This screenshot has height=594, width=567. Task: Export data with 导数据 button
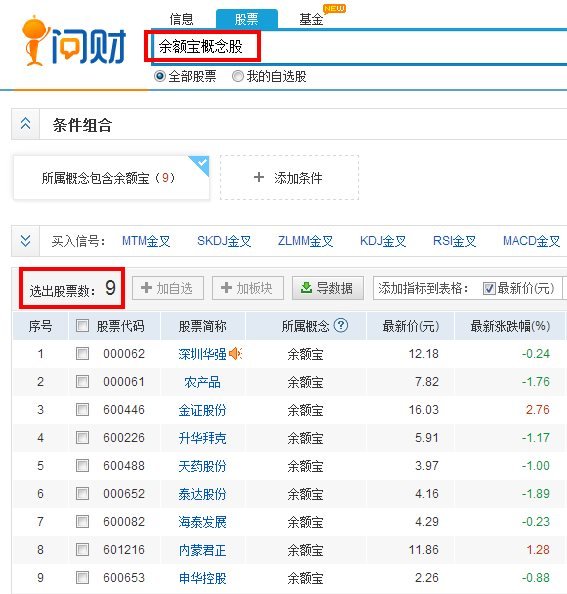point(328,288)
